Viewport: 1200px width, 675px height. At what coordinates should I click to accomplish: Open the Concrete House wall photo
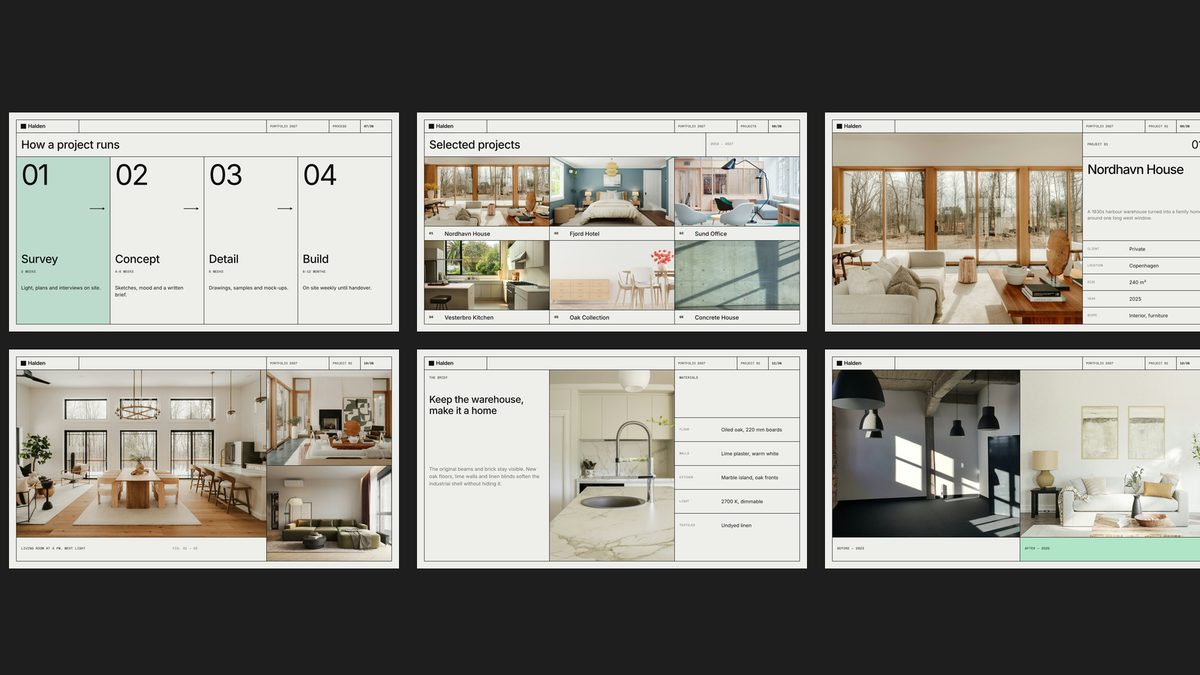click(x=737, y=275)
